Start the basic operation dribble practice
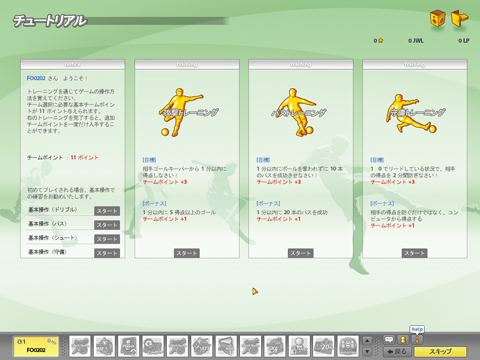This screenshot has width=480, height=360. tap(107, 211)
